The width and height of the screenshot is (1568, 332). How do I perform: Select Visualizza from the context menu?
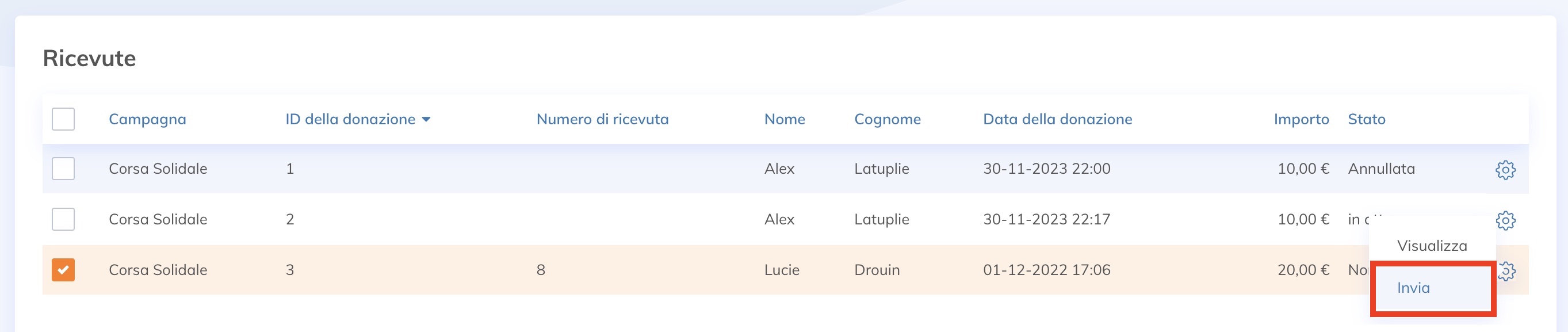[x=1432, y=246]
